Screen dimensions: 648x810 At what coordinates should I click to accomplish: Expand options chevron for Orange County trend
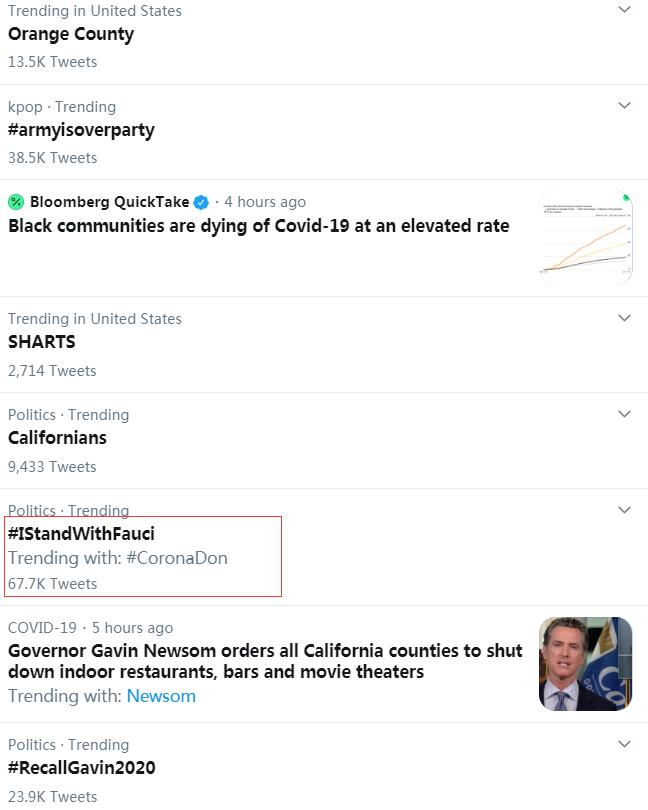624,9
